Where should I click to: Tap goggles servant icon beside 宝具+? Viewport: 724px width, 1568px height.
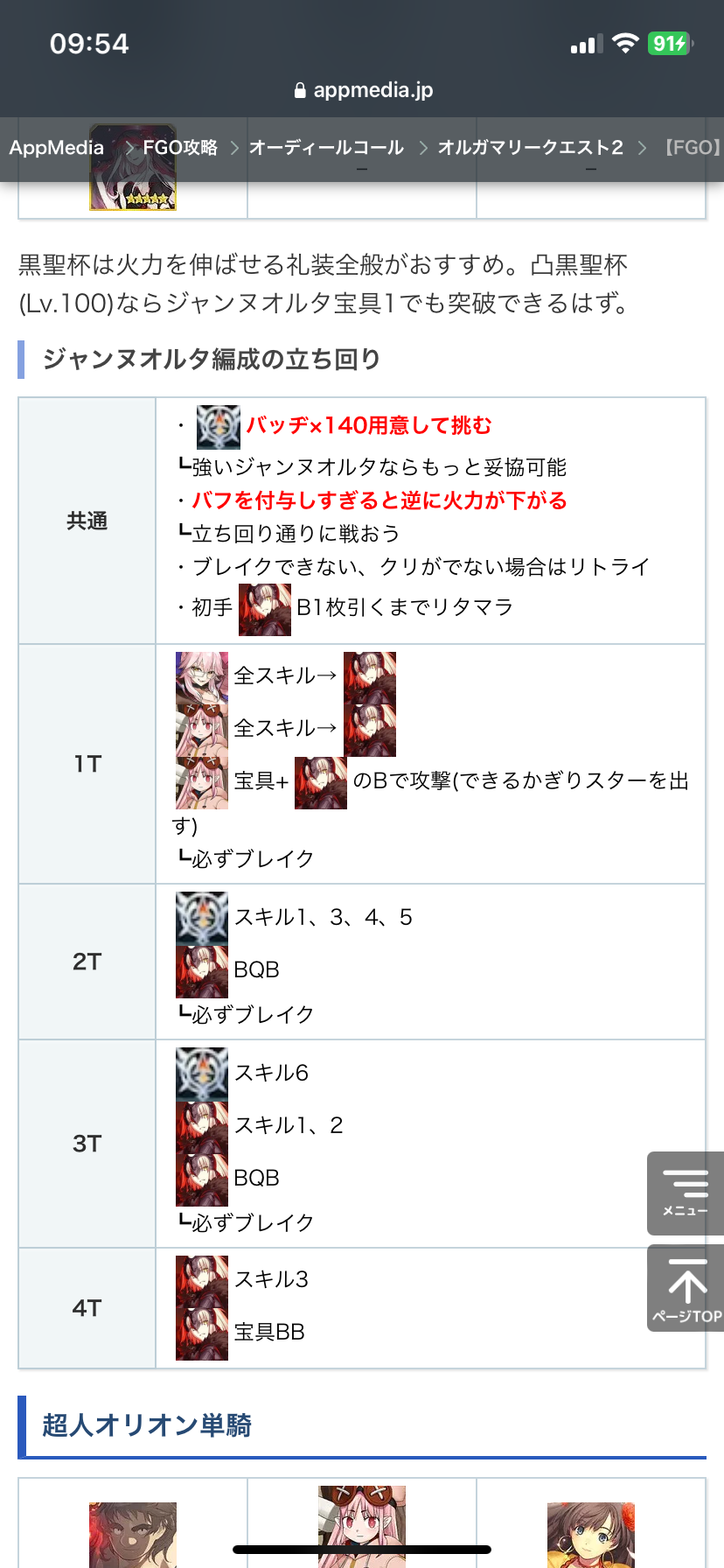202,782
